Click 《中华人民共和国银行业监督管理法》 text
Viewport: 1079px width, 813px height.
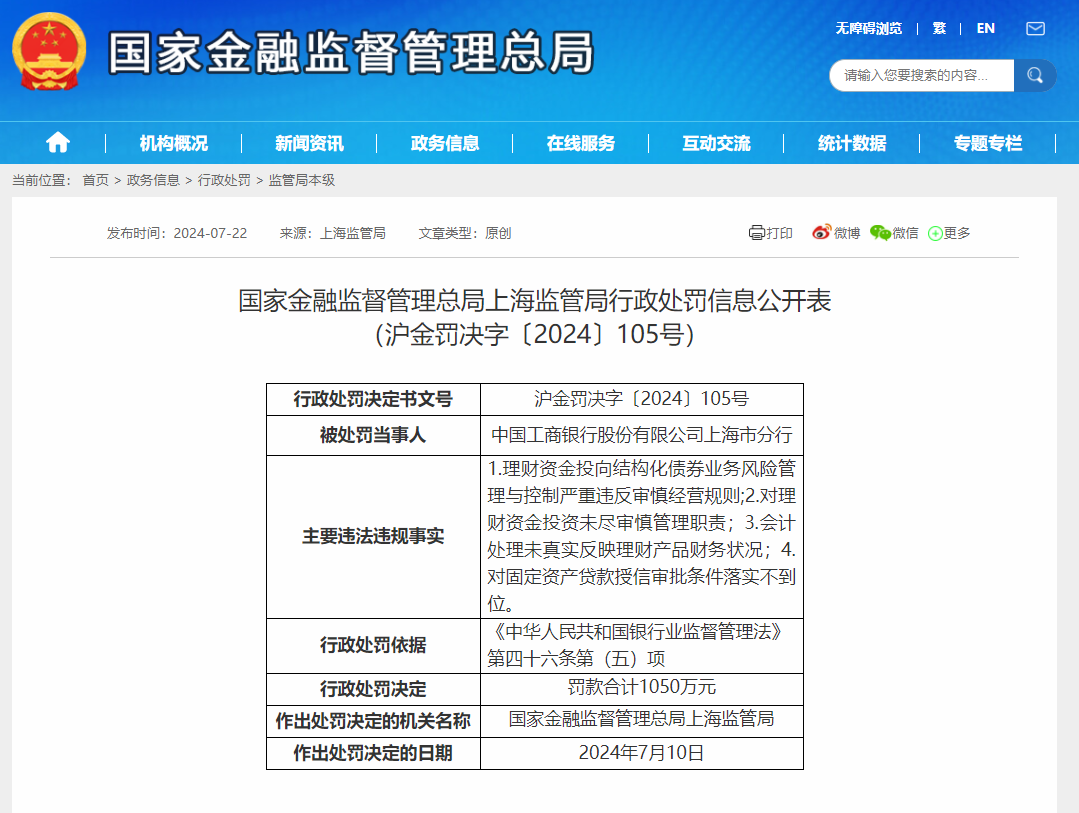point(637,632)
